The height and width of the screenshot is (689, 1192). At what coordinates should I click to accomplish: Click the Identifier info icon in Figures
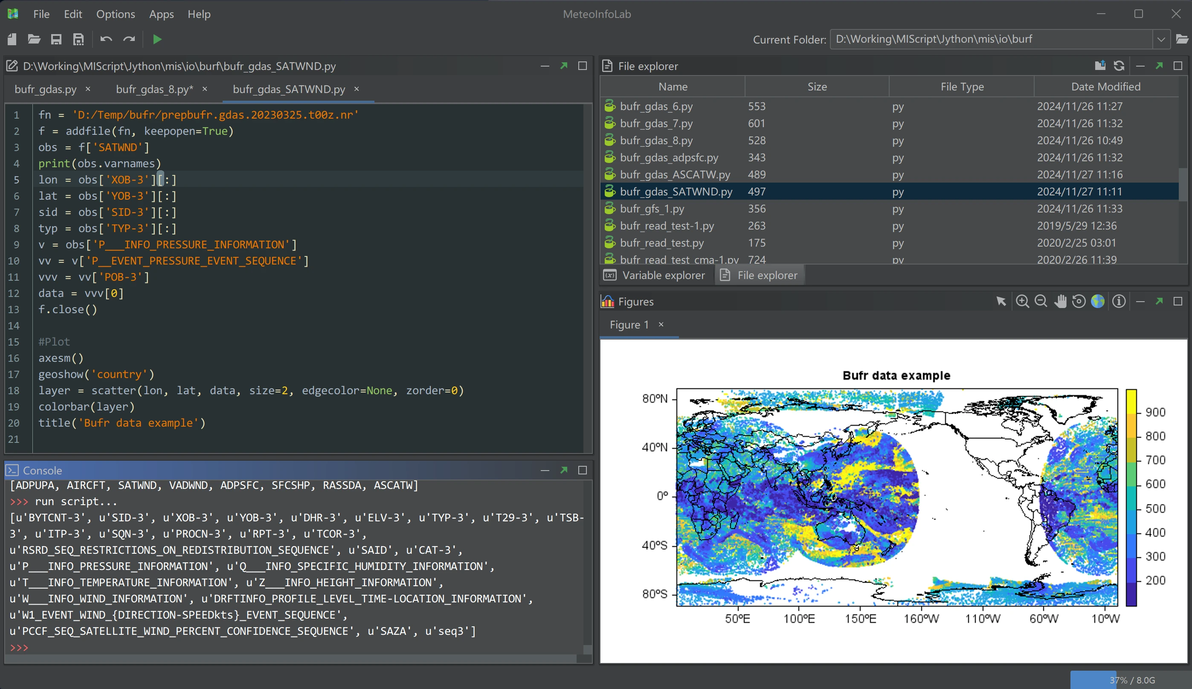point(1118,301)
